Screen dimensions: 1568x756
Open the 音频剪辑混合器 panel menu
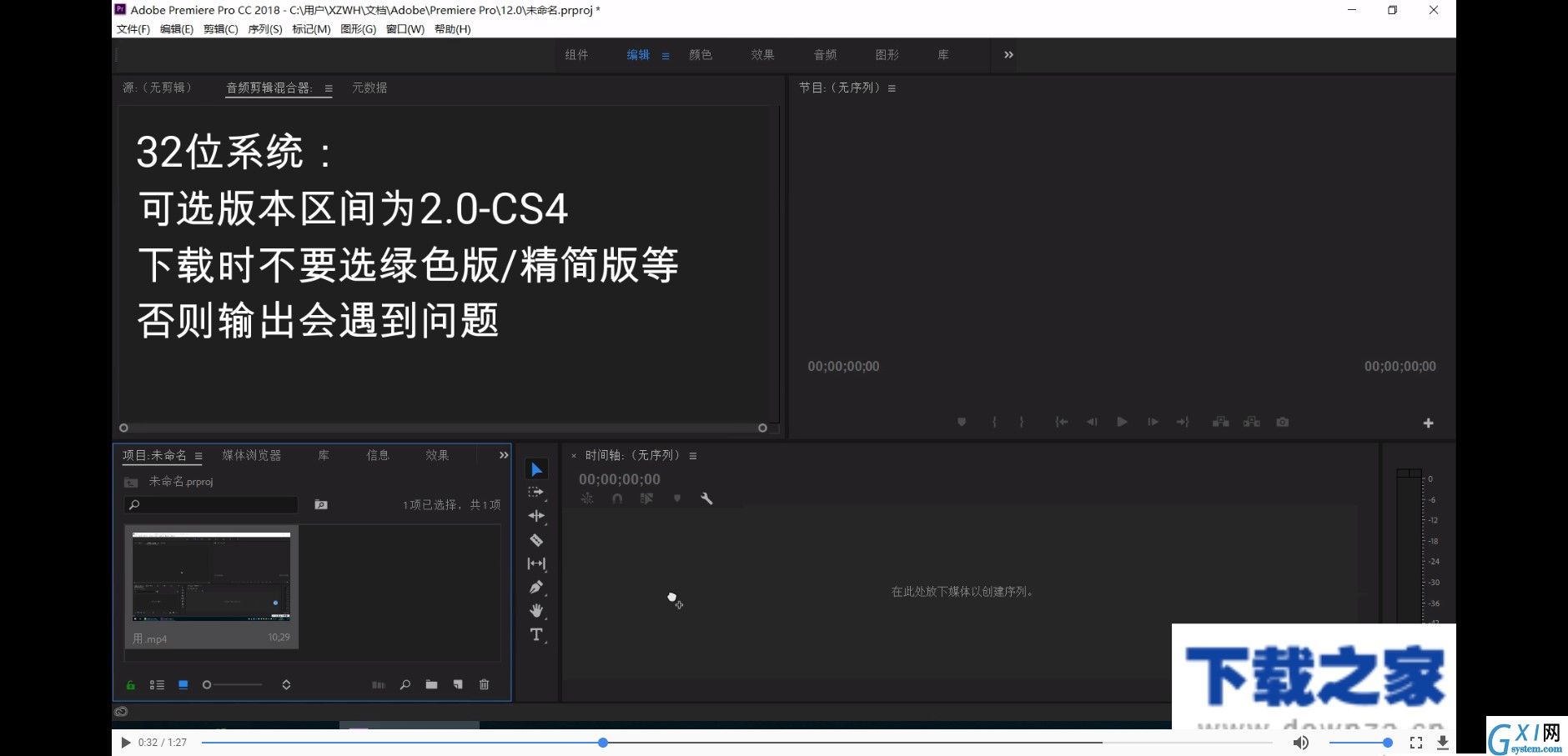329,88
